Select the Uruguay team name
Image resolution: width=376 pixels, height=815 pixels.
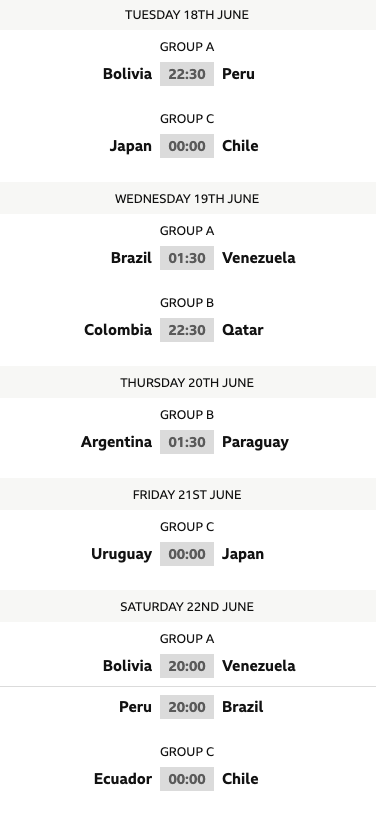coord(122,555)
